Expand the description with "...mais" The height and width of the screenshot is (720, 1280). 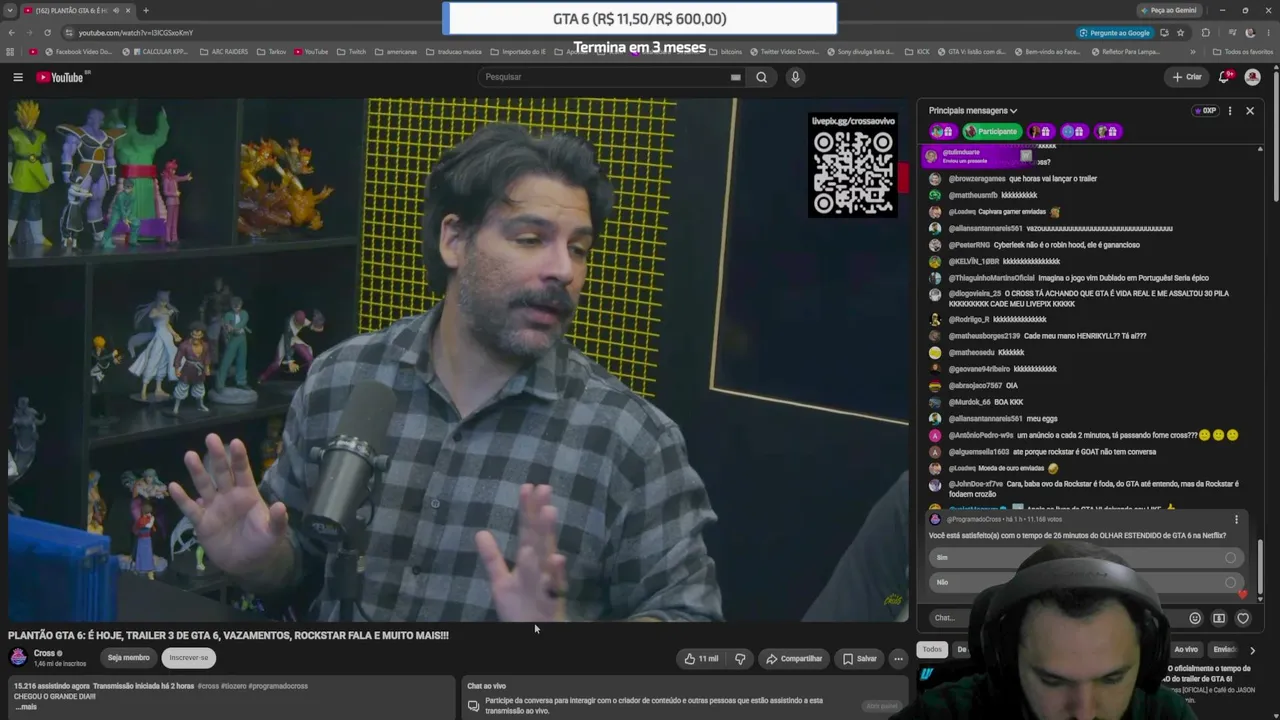click(x=26, y=707)
